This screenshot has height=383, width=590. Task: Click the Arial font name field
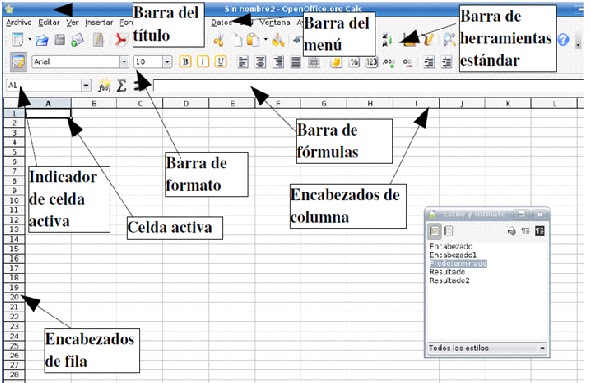click(76, 62)
